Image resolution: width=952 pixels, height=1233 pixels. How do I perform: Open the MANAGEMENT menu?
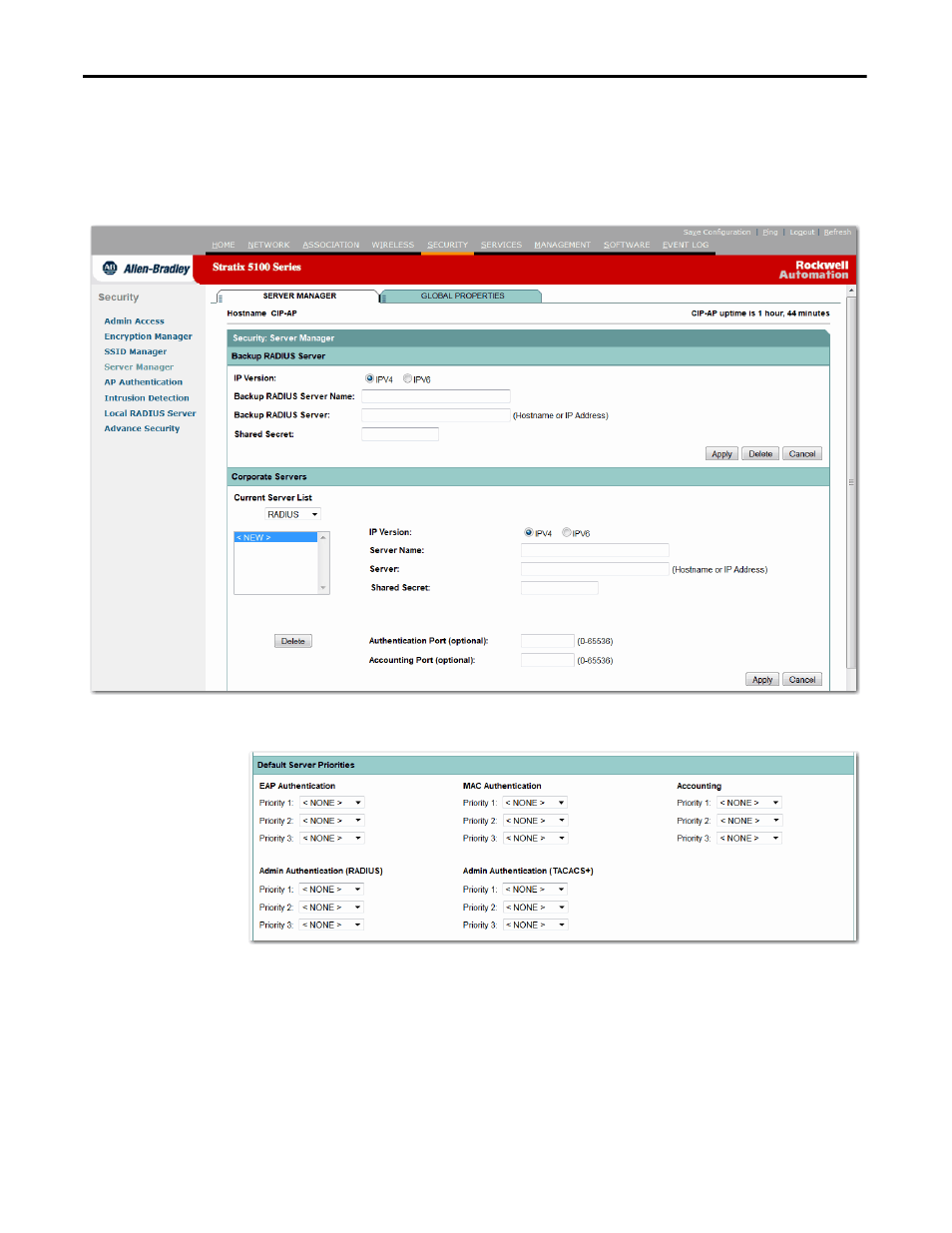(x=563, y=245)
